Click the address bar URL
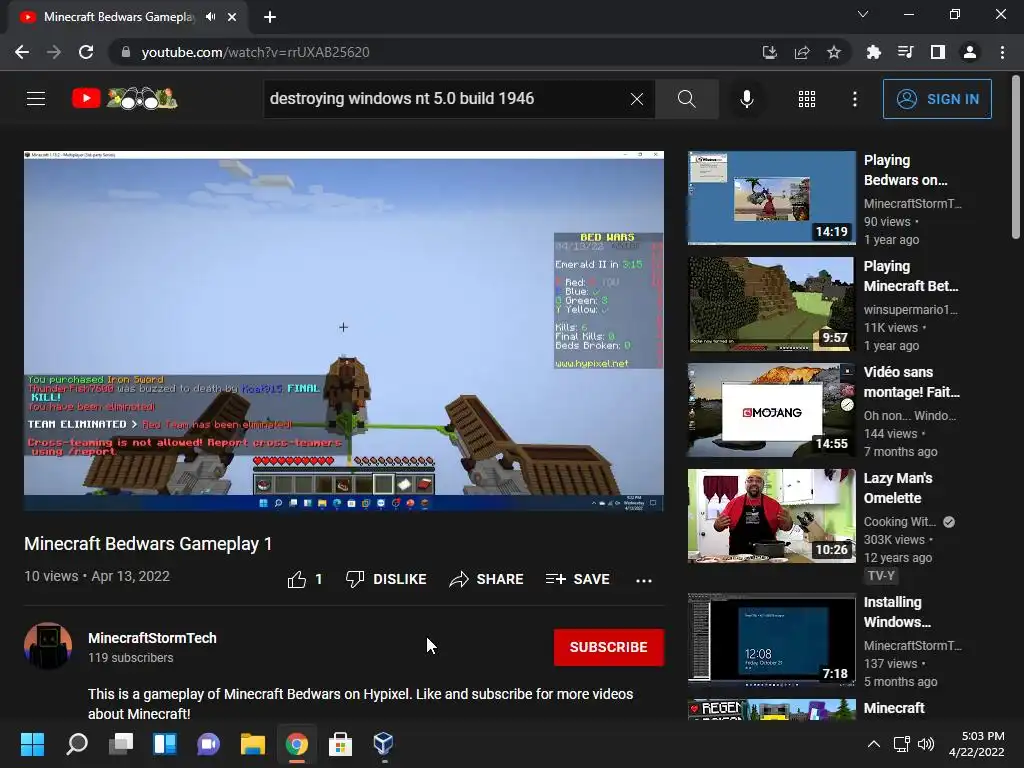This screenshot has width=1024, height=768. 255,52
